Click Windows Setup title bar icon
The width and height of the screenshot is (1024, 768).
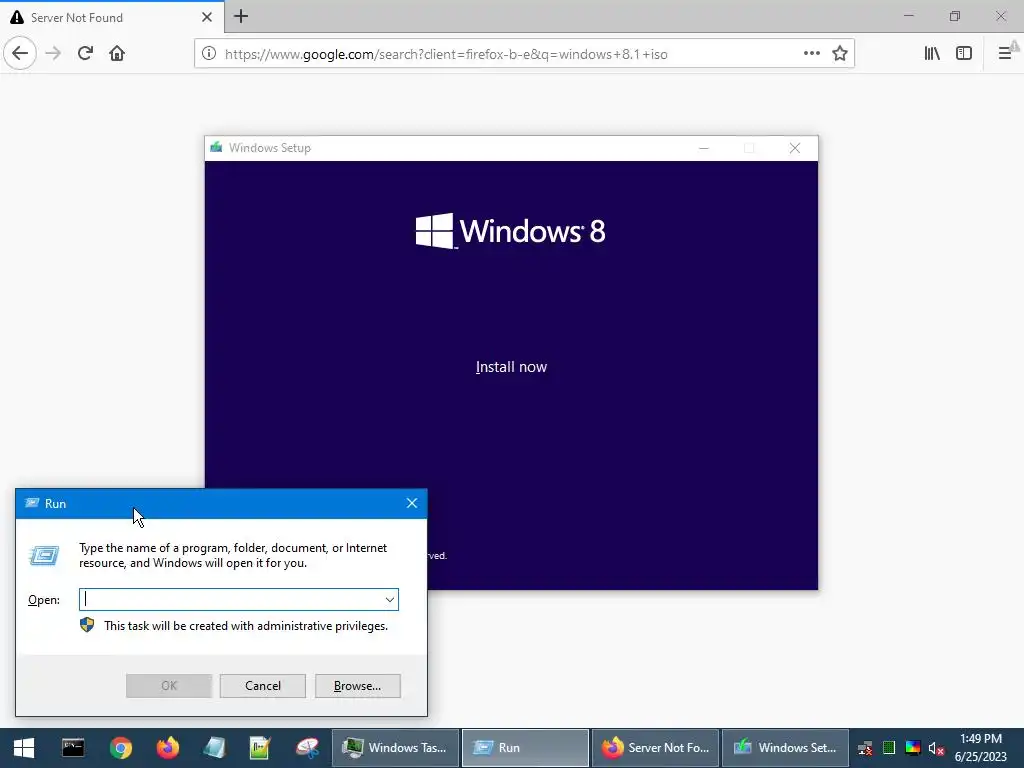(216, 148)
